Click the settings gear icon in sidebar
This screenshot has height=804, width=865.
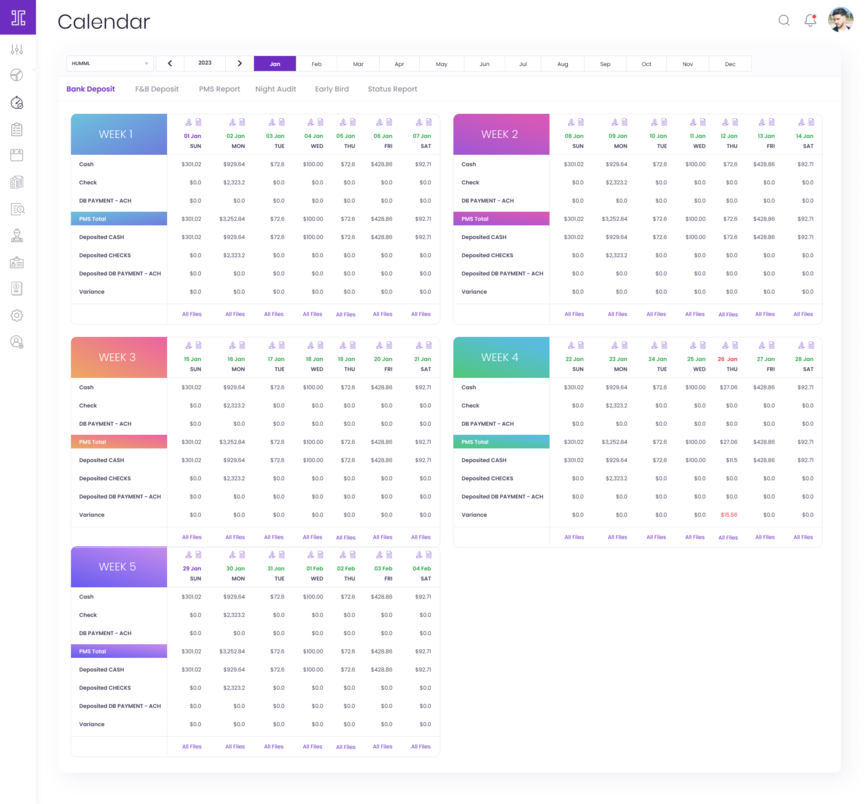[x=17, y=315]
